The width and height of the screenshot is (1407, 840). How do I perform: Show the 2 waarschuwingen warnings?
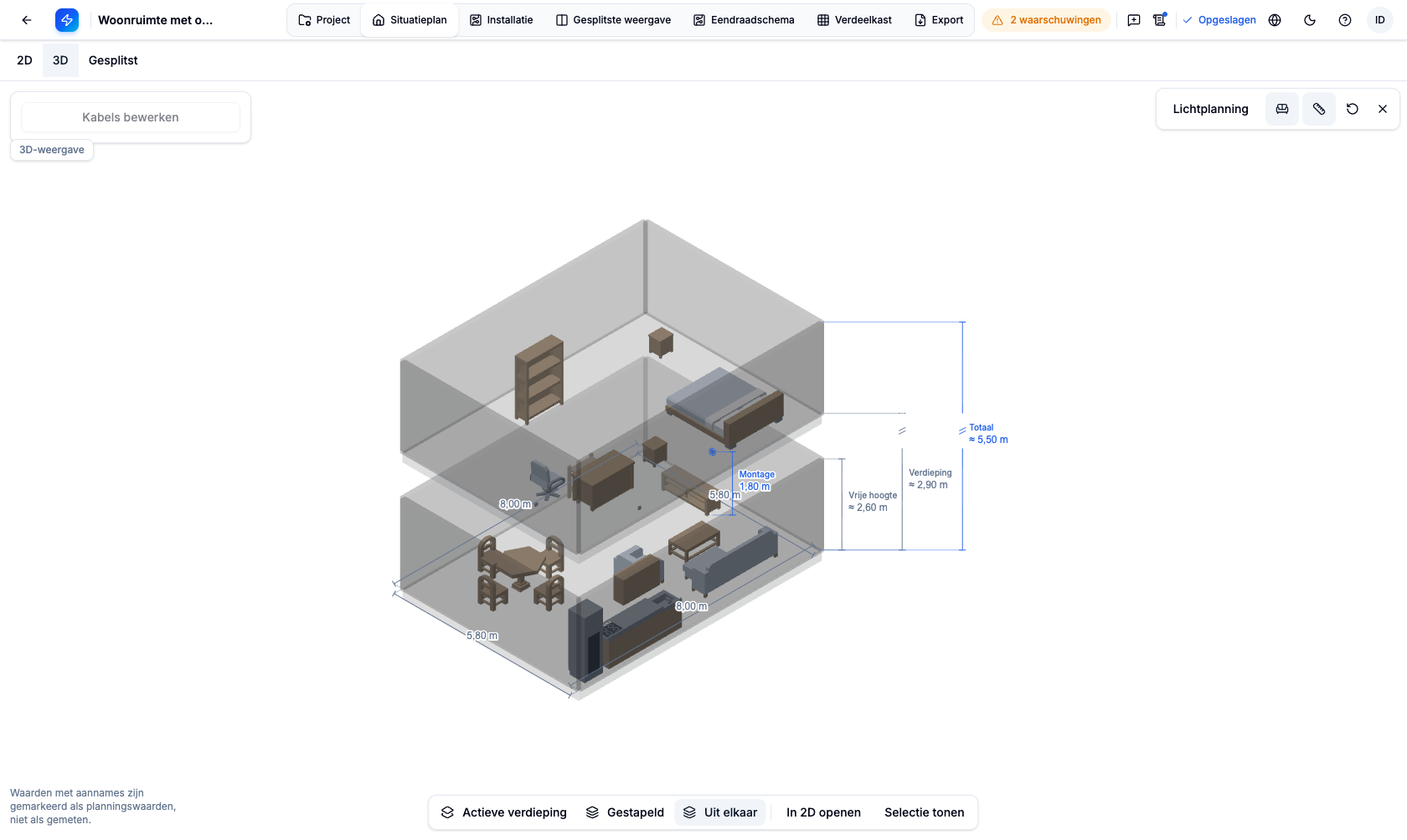(x=1046, y=20)
